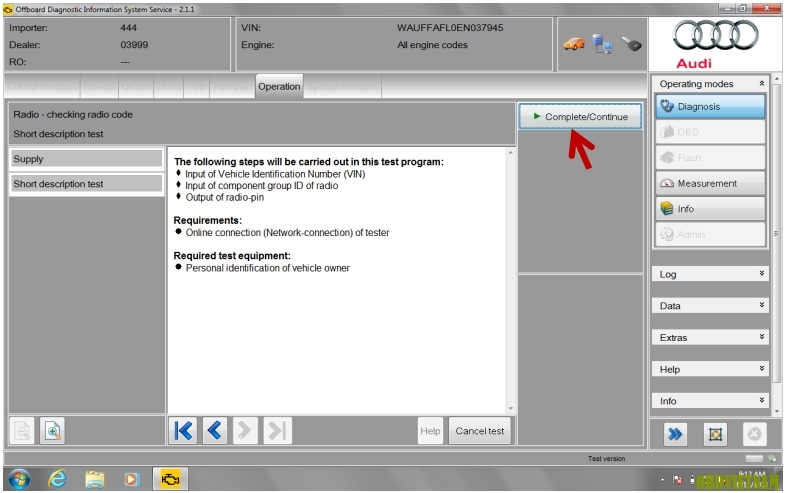Open the Results tab
Viewport: 786px width, 493px height.
click(x=99, y=86)
